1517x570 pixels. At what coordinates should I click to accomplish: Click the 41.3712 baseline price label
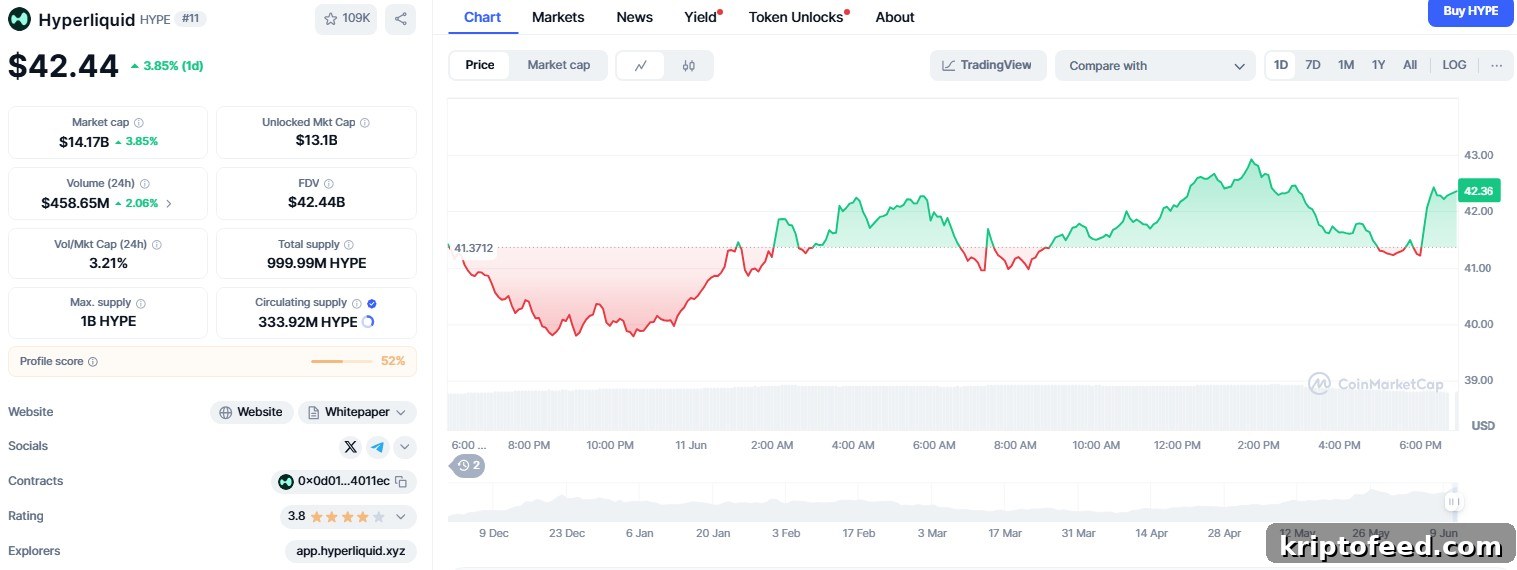point(474,248)
